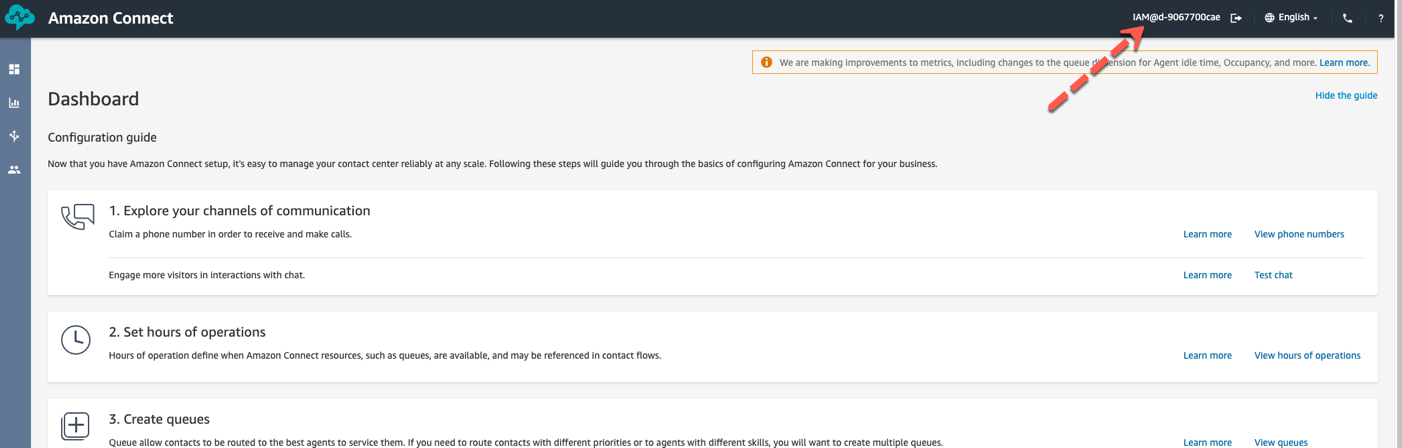
Task: Click the clock hours of operations icon
Action: 76,340
